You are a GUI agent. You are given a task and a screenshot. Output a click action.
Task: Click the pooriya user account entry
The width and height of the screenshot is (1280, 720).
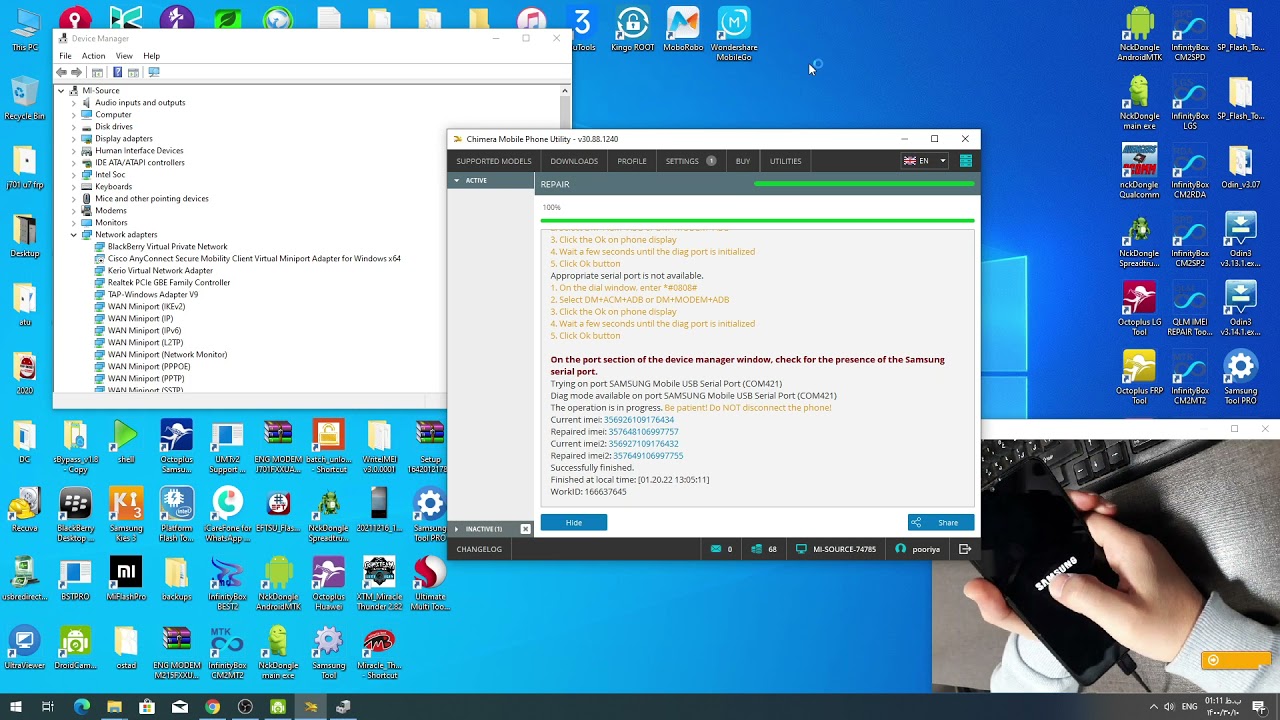pyautogui.click(x=918, y=549)
